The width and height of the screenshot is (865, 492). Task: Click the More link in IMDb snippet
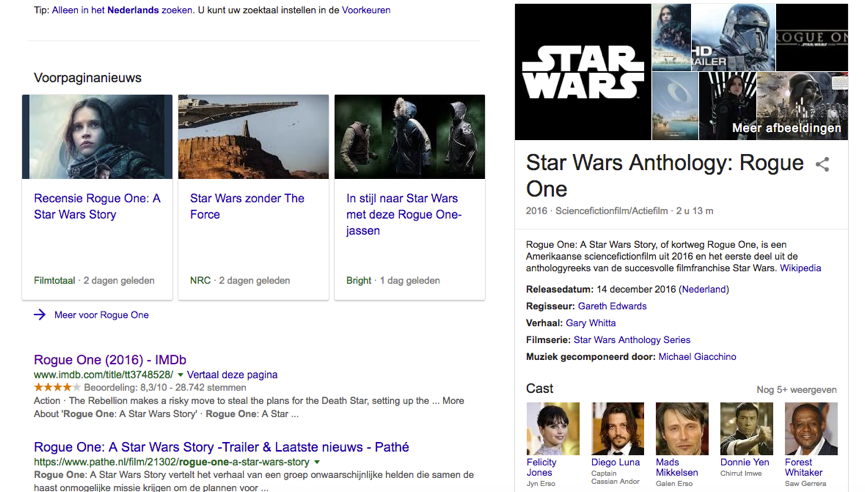pos(453,400)
